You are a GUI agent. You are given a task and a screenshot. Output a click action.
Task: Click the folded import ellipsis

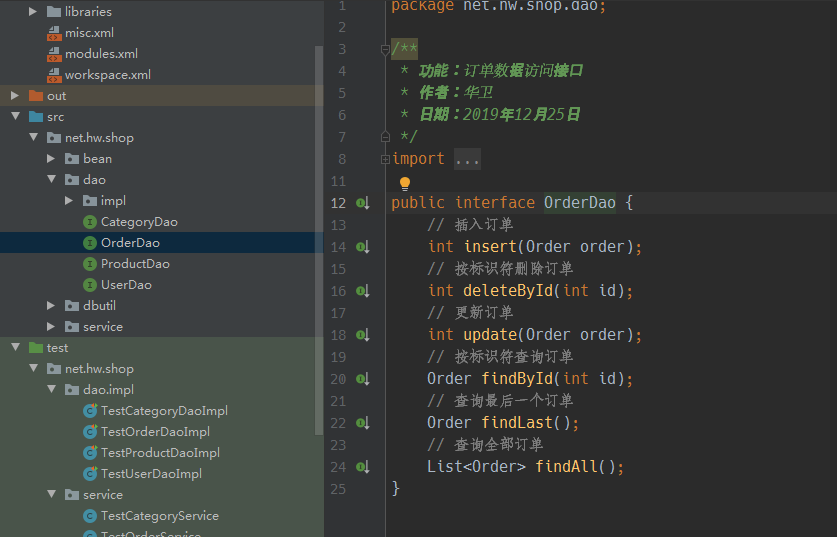[468, 159]
